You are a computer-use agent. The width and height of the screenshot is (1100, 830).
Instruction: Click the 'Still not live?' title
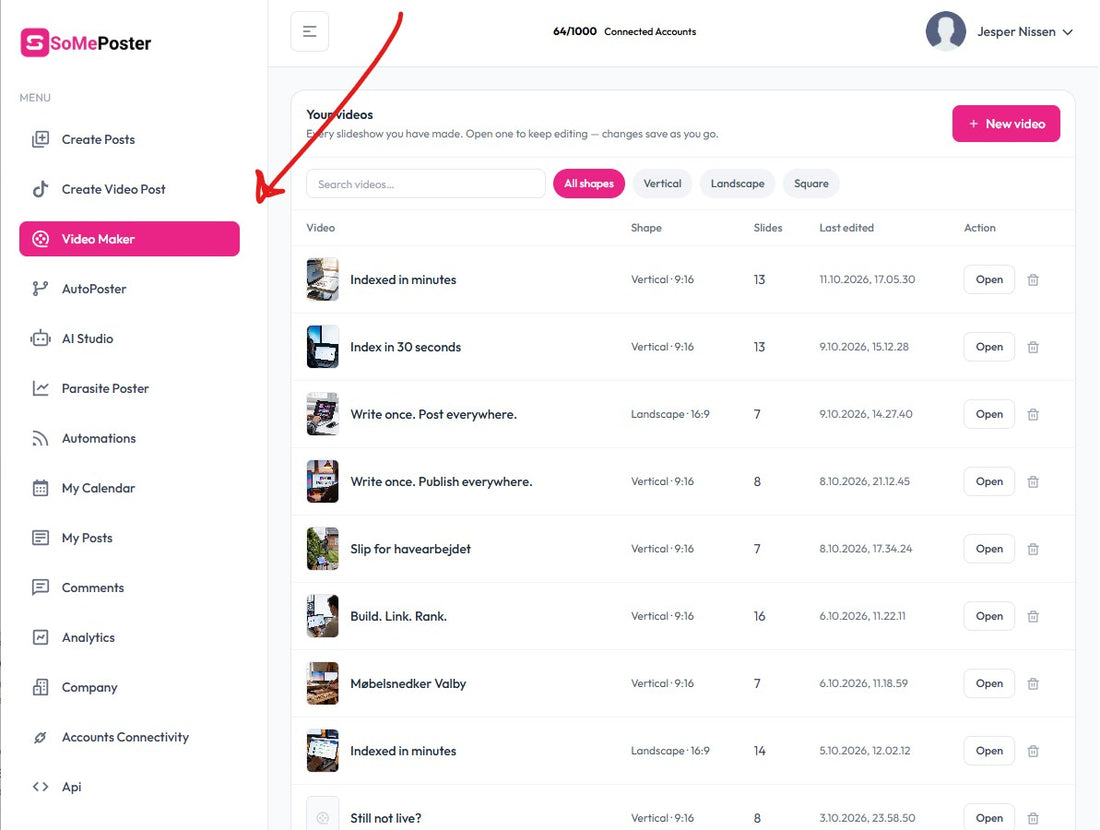386,818
